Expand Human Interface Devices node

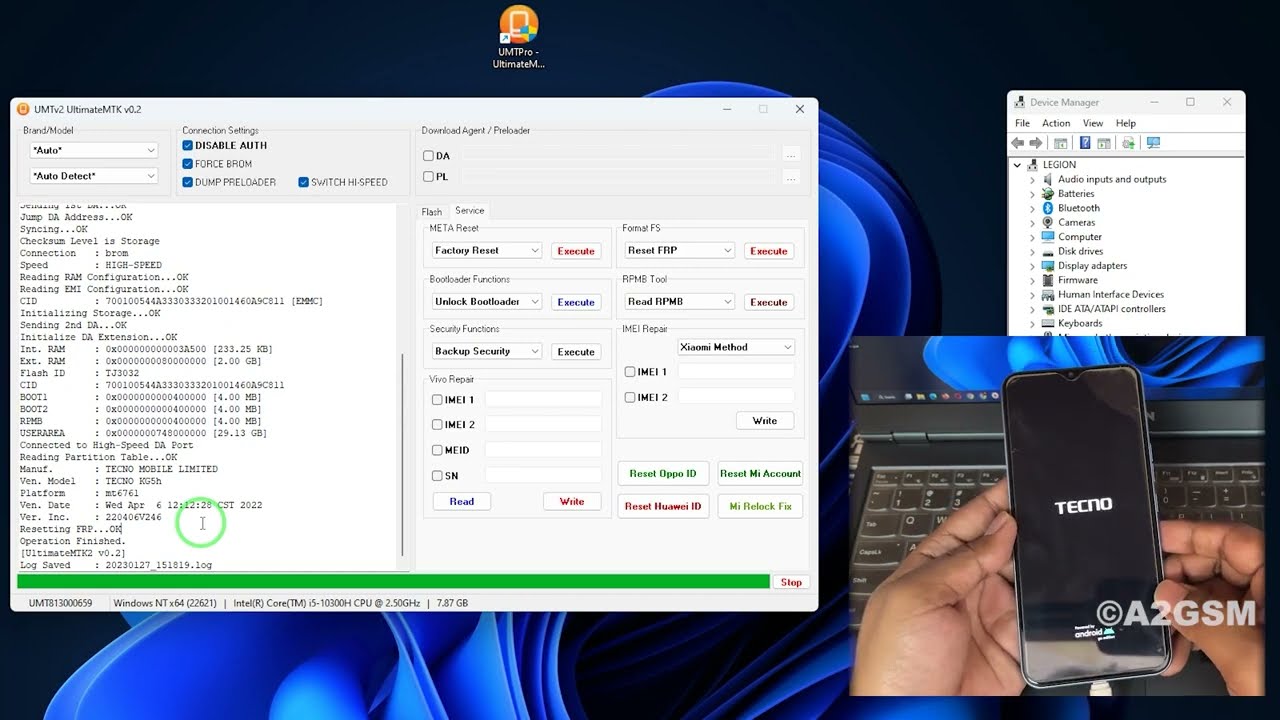point(1033,295)
